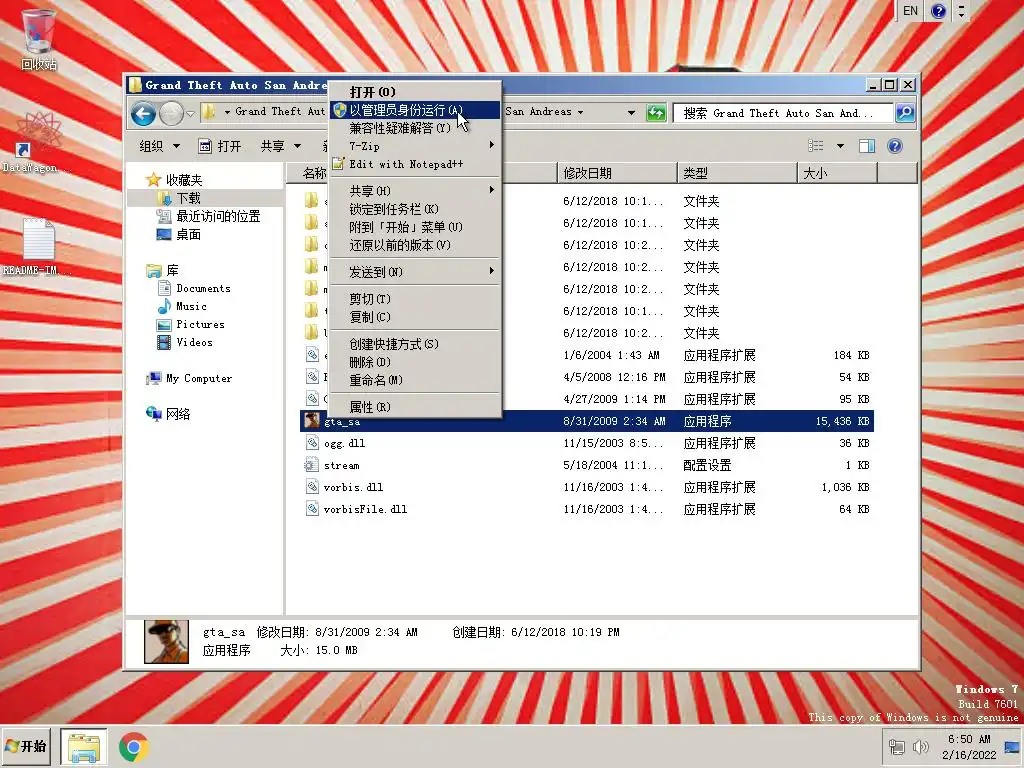Click the change view icon
Image resolution: width=1024 pixels, height=768 pixels.
[x=816, y=146]
